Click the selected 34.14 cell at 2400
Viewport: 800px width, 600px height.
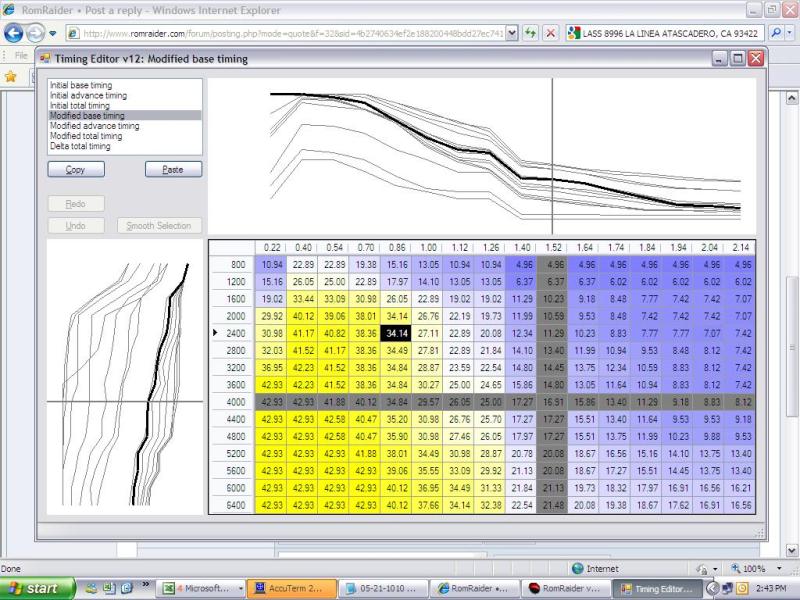tap(398, 332)
